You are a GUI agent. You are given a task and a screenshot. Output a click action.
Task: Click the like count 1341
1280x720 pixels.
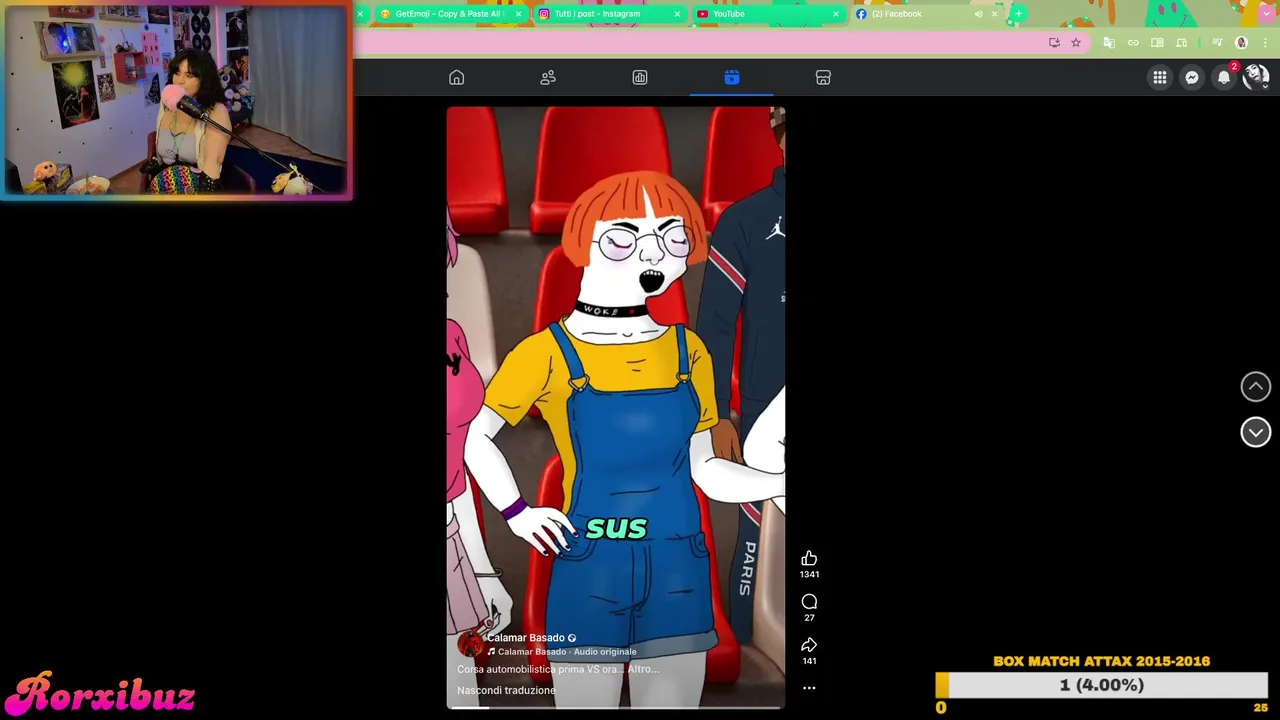809,575
